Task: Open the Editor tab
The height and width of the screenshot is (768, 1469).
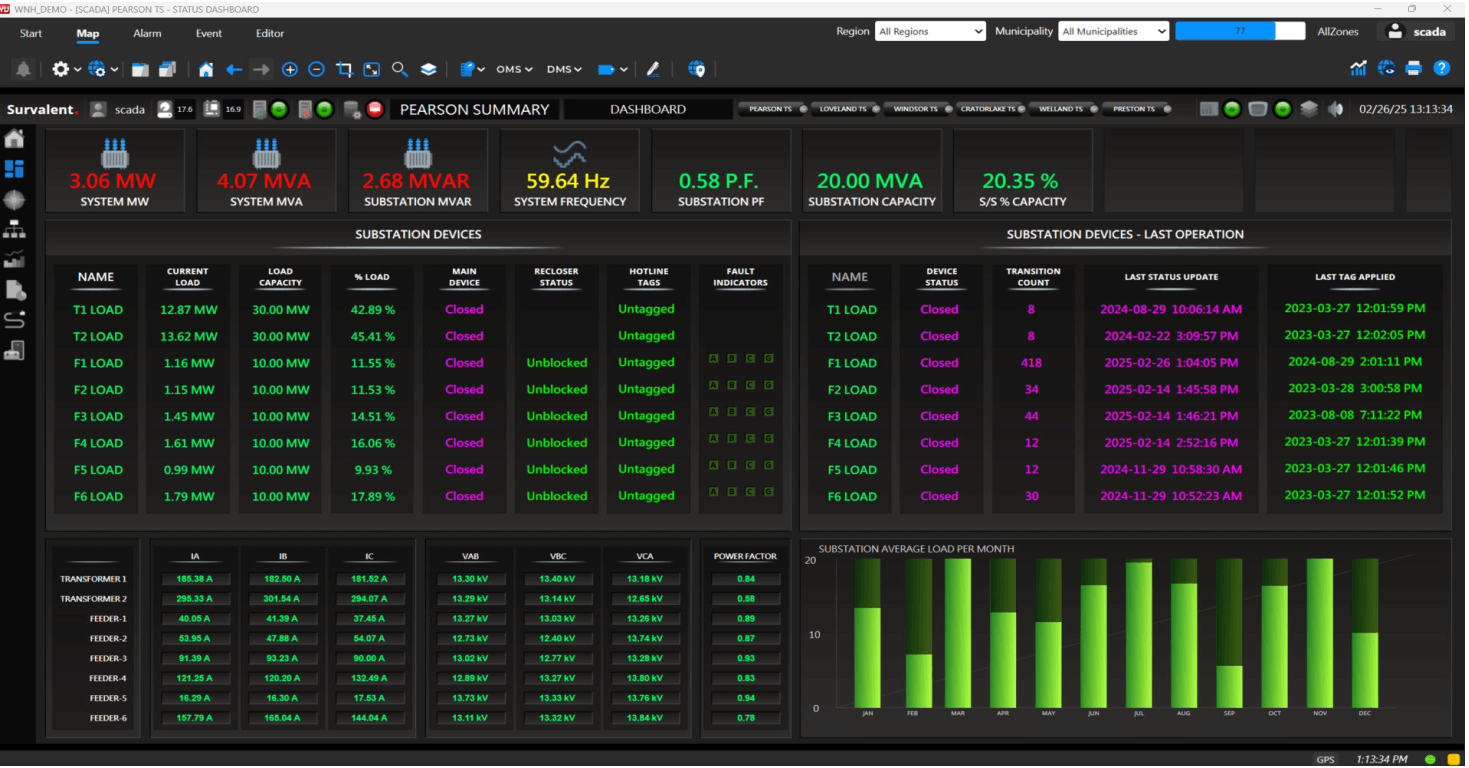Action: click(x=270, y=33)
